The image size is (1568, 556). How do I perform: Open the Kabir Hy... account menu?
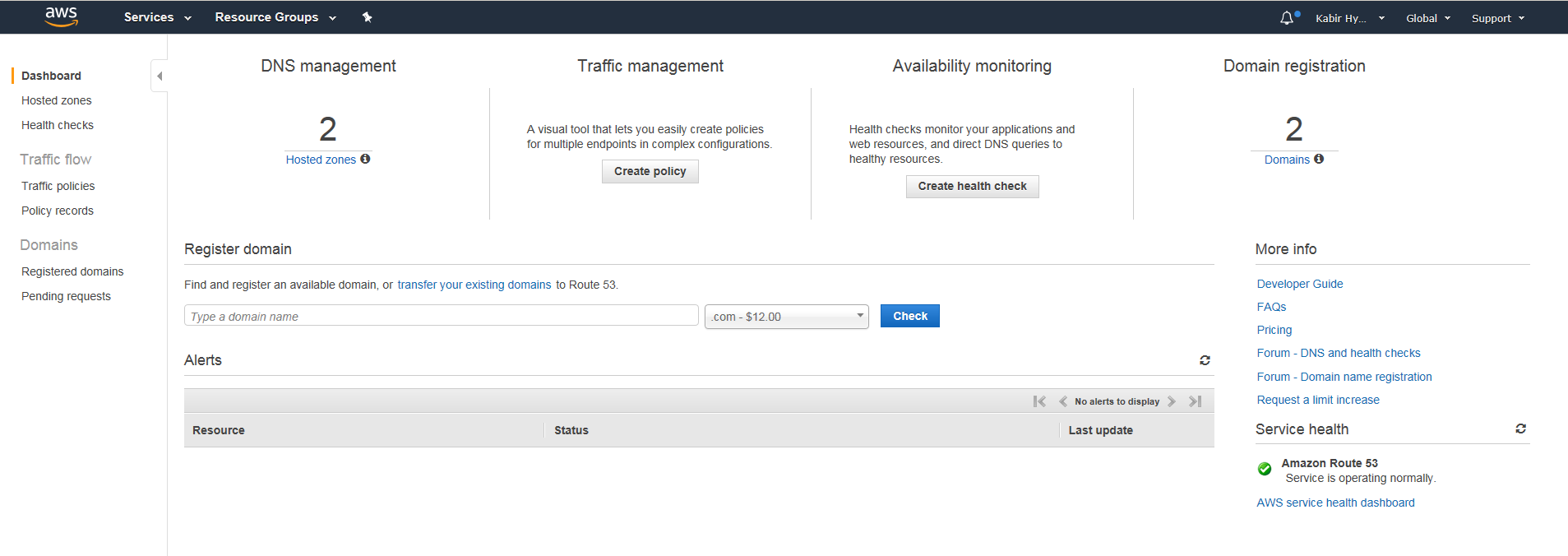1350,18
